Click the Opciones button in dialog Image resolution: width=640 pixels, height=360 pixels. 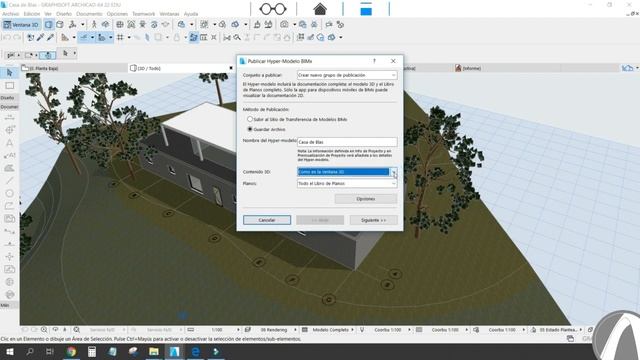366,199
